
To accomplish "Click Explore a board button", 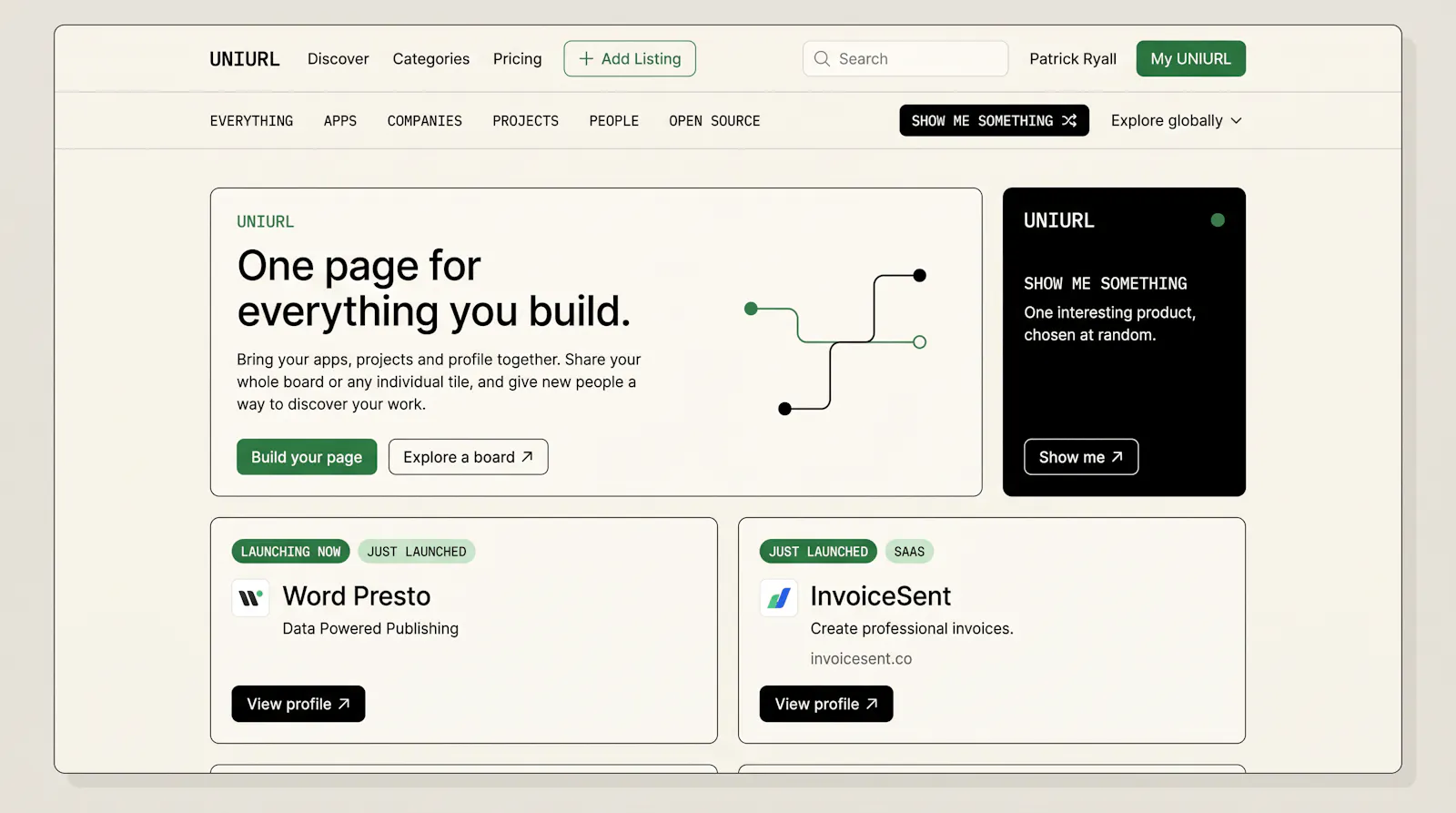I will tap(468, 457).
